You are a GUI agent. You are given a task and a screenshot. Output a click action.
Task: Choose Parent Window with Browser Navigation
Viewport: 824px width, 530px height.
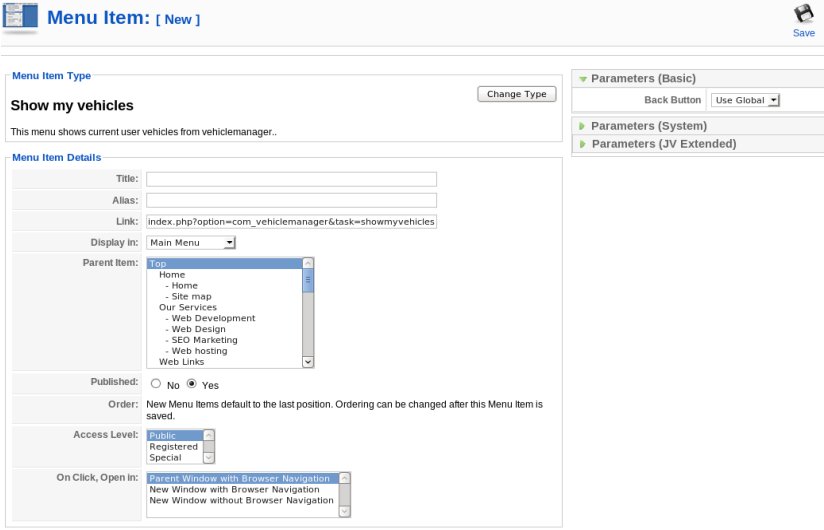point(243,479)
